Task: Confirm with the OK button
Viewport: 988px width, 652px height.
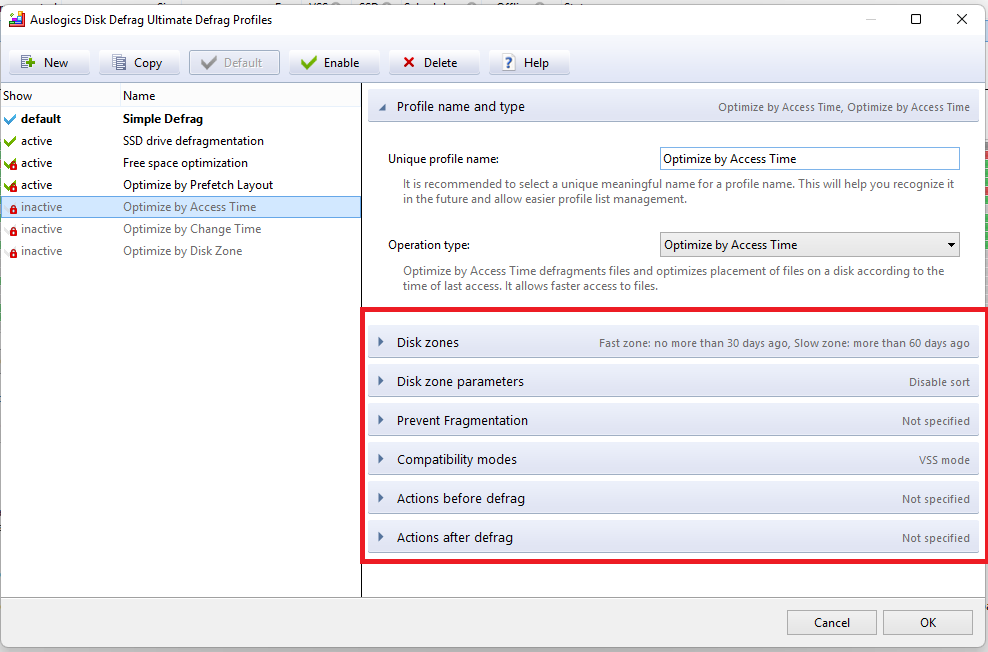Action: tap(928, 622)
